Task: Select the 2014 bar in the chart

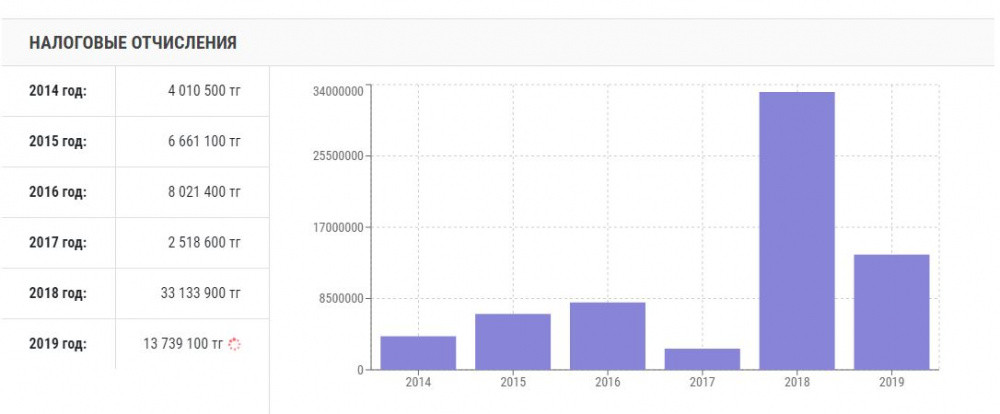Action: pyautogui.click(x=418, y=352)
